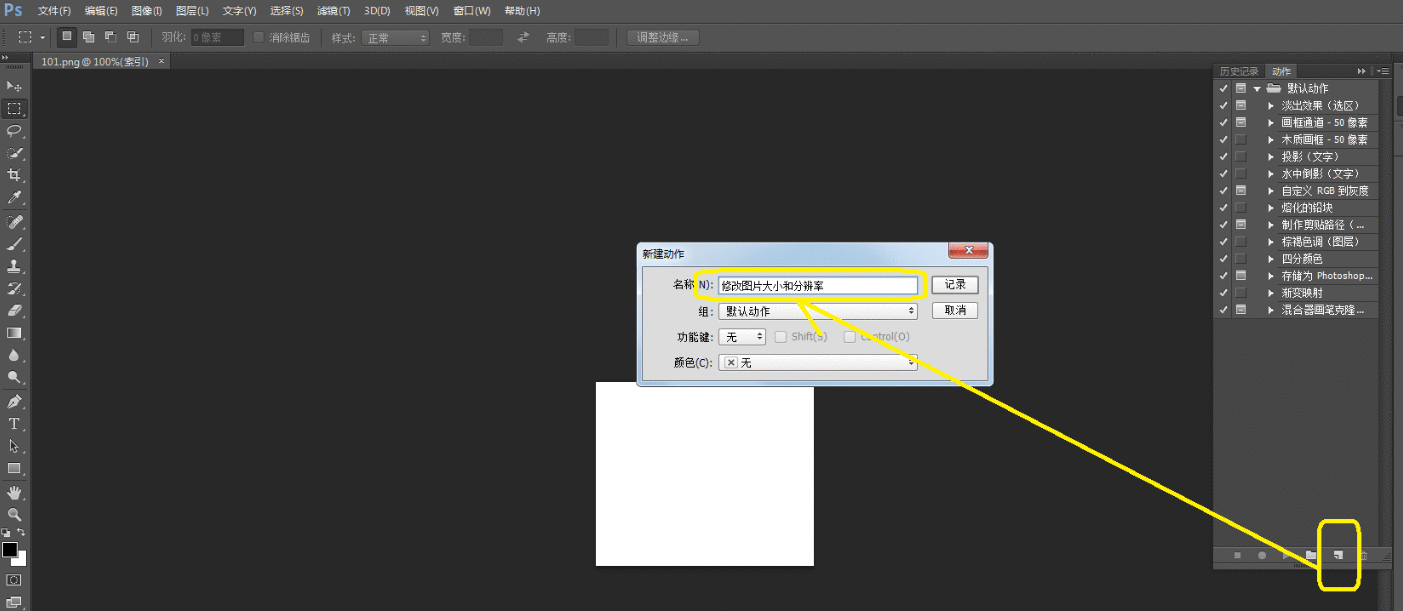Open the 颜色(C) dropdown in dialog
The height and width of the screenshot is (611, 1403).
point(817,363)
